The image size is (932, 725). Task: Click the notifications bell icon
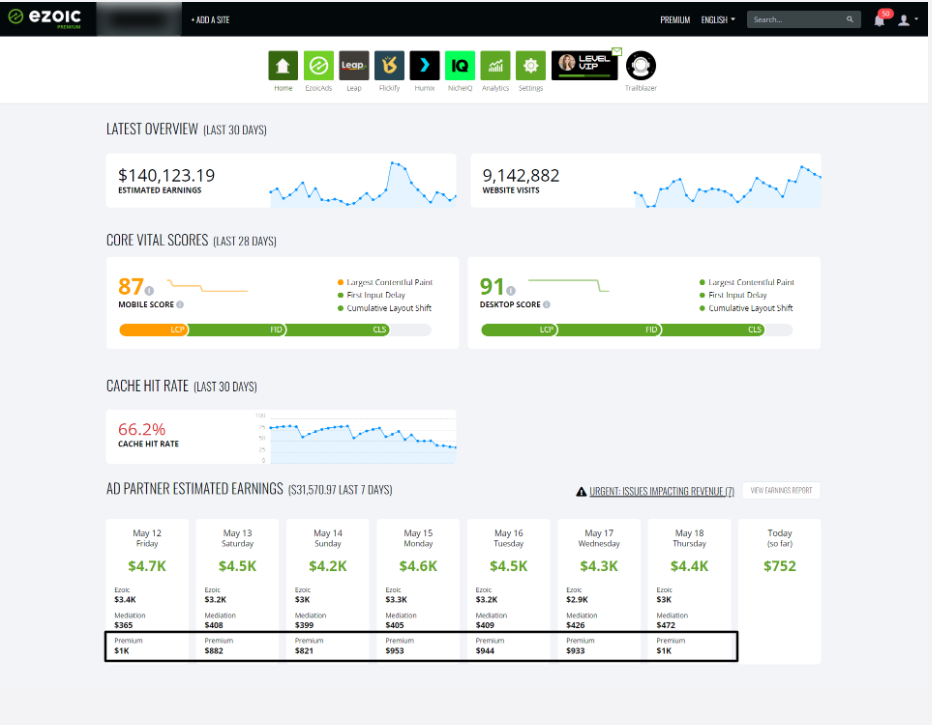879,20
